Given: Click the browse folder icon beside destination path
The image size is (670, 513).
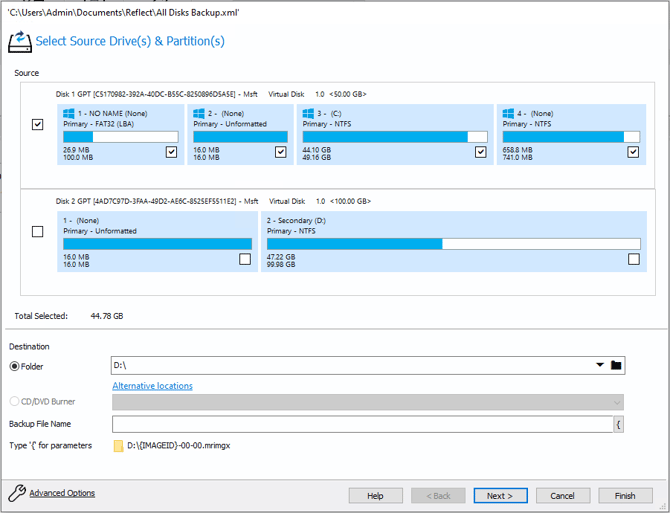Looking at the screenshot, I should click(616, 366).
